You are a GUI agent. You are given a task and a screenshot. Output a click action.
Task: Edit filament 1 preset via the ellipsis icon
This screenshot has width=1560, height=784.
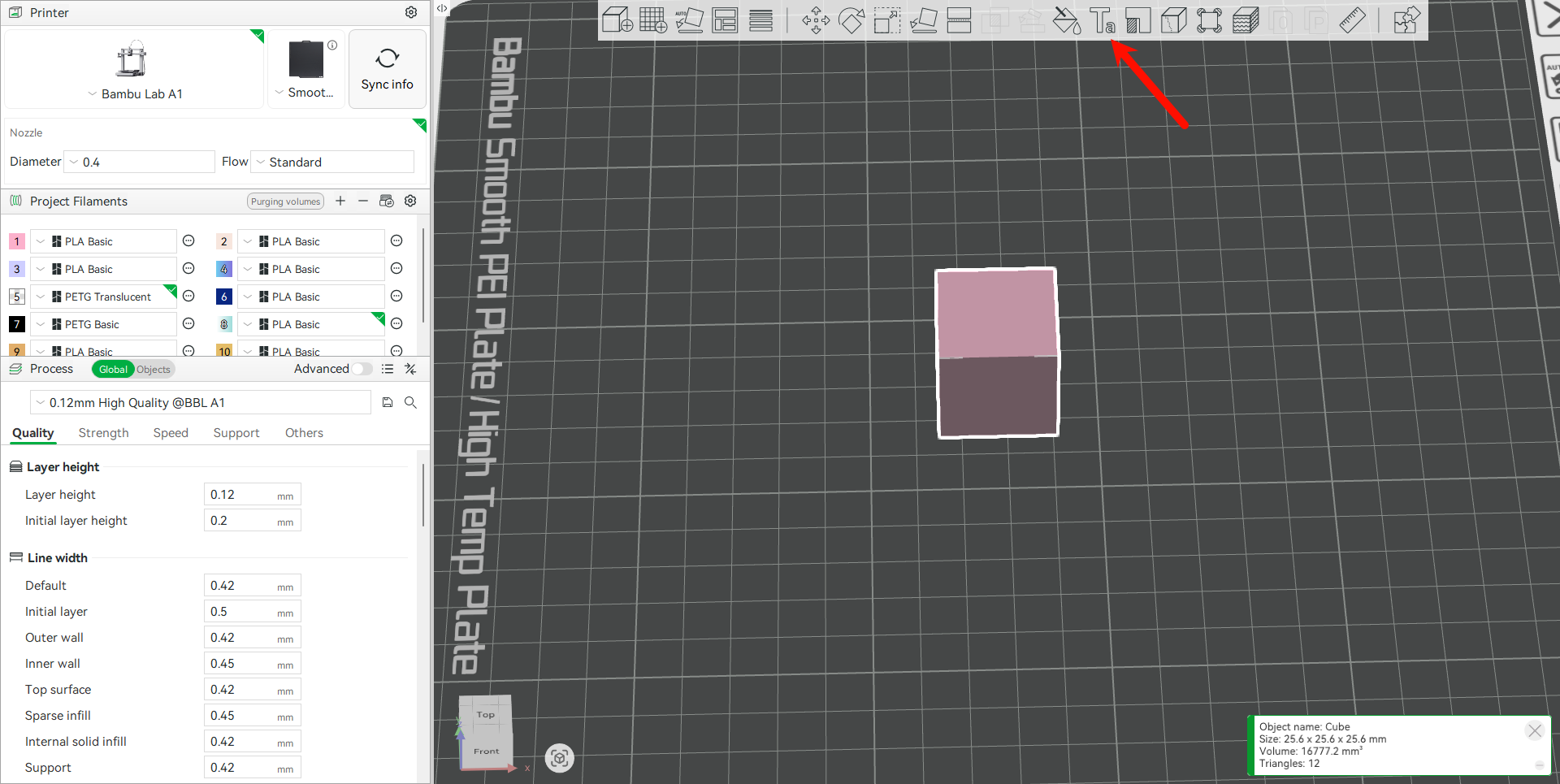[188, 240]
